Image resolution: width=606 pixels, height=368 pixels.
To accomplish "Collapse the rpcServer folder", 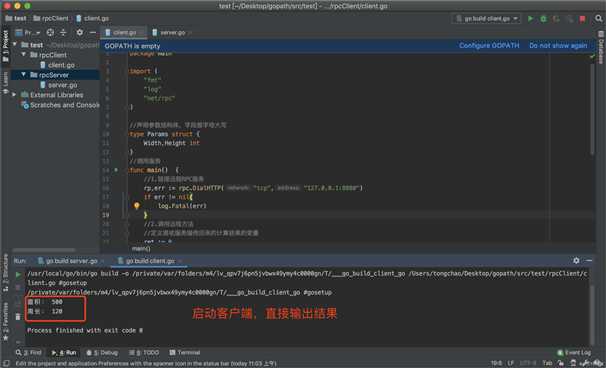I will pyautogui.click(x=24, y=75).
